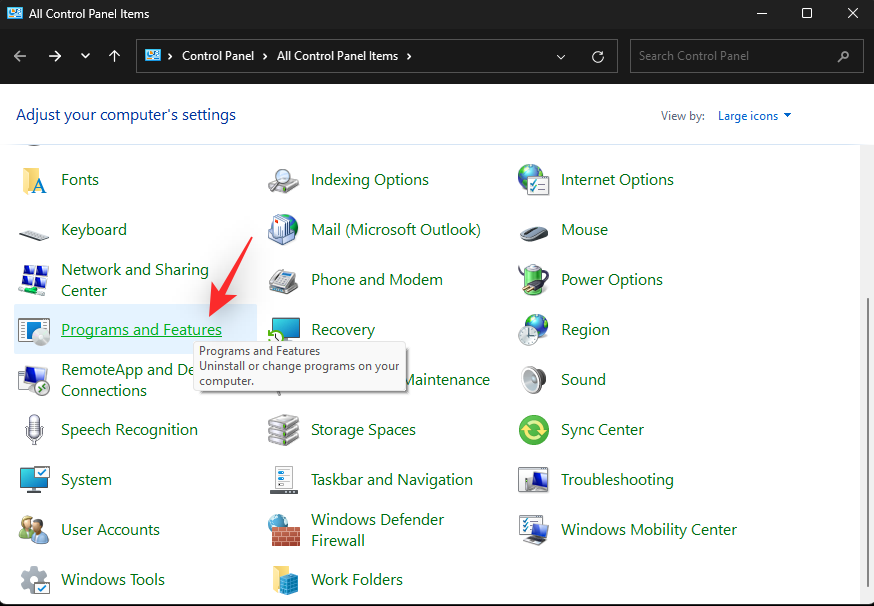Open Internet Options

pos(617,180)
